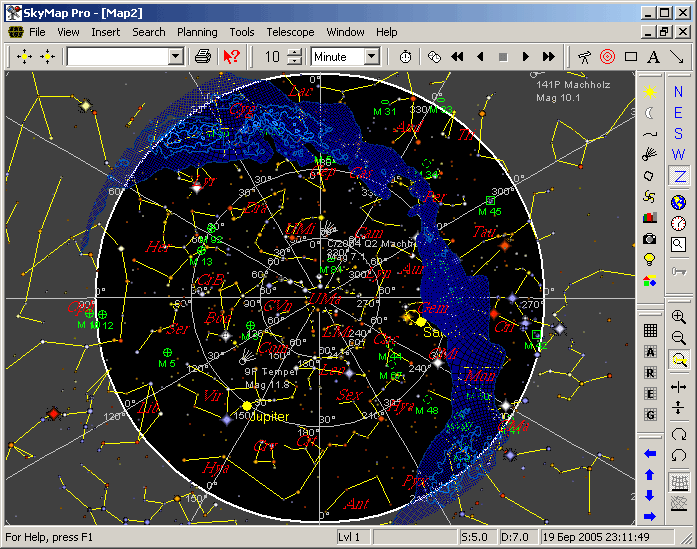Viewport: 697px width, 549px height.
Task: Play animation forward
Action: coord(526,57)
